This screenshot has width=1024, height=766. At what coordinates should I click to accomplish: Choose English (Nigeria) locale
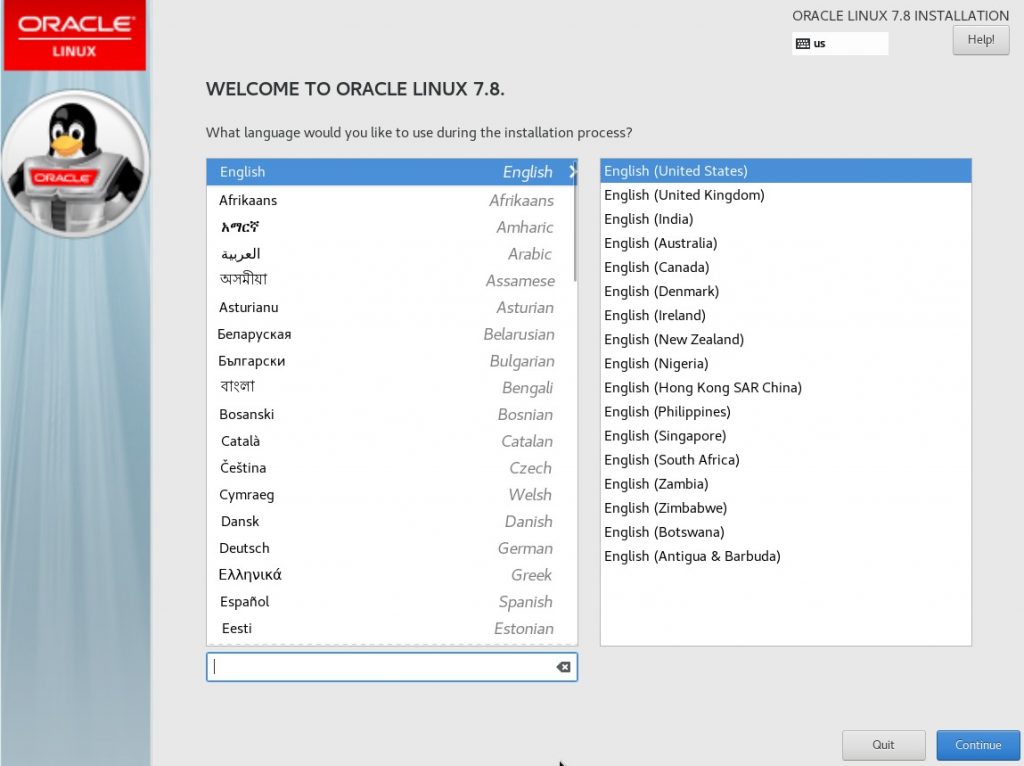[786, 364]
